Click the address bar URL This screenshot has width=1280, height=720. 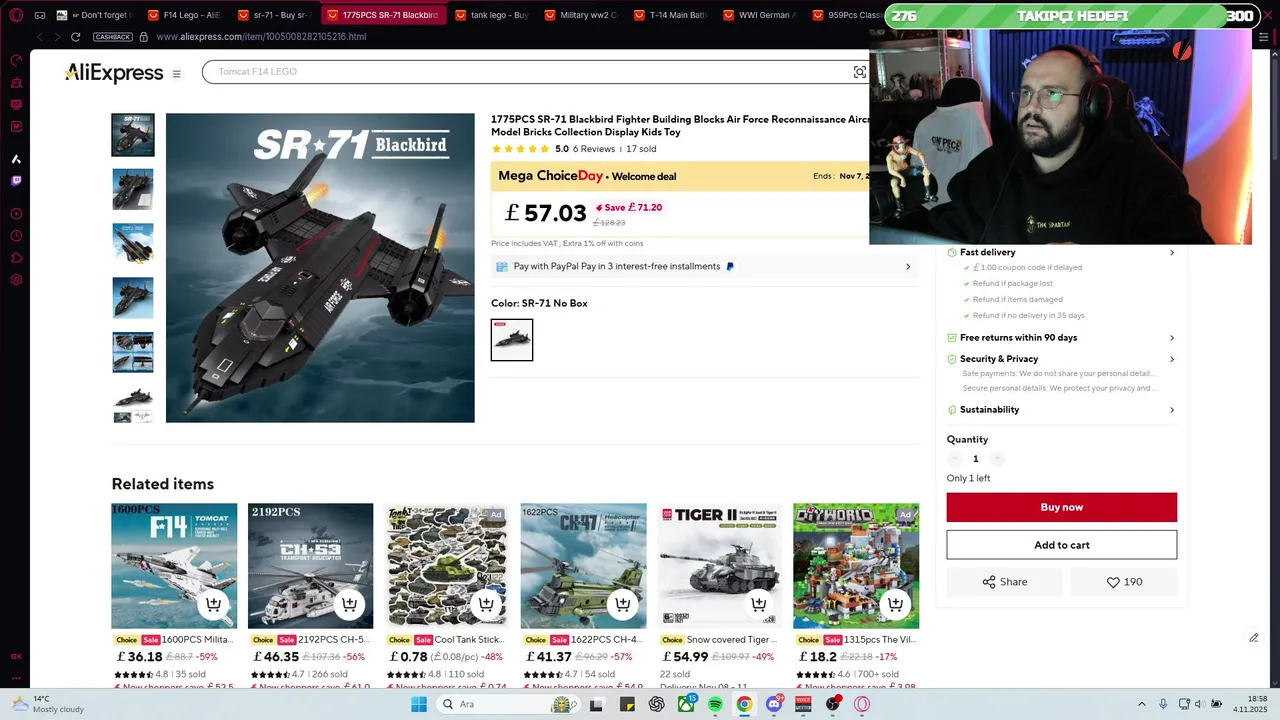(x=261, y=37)
